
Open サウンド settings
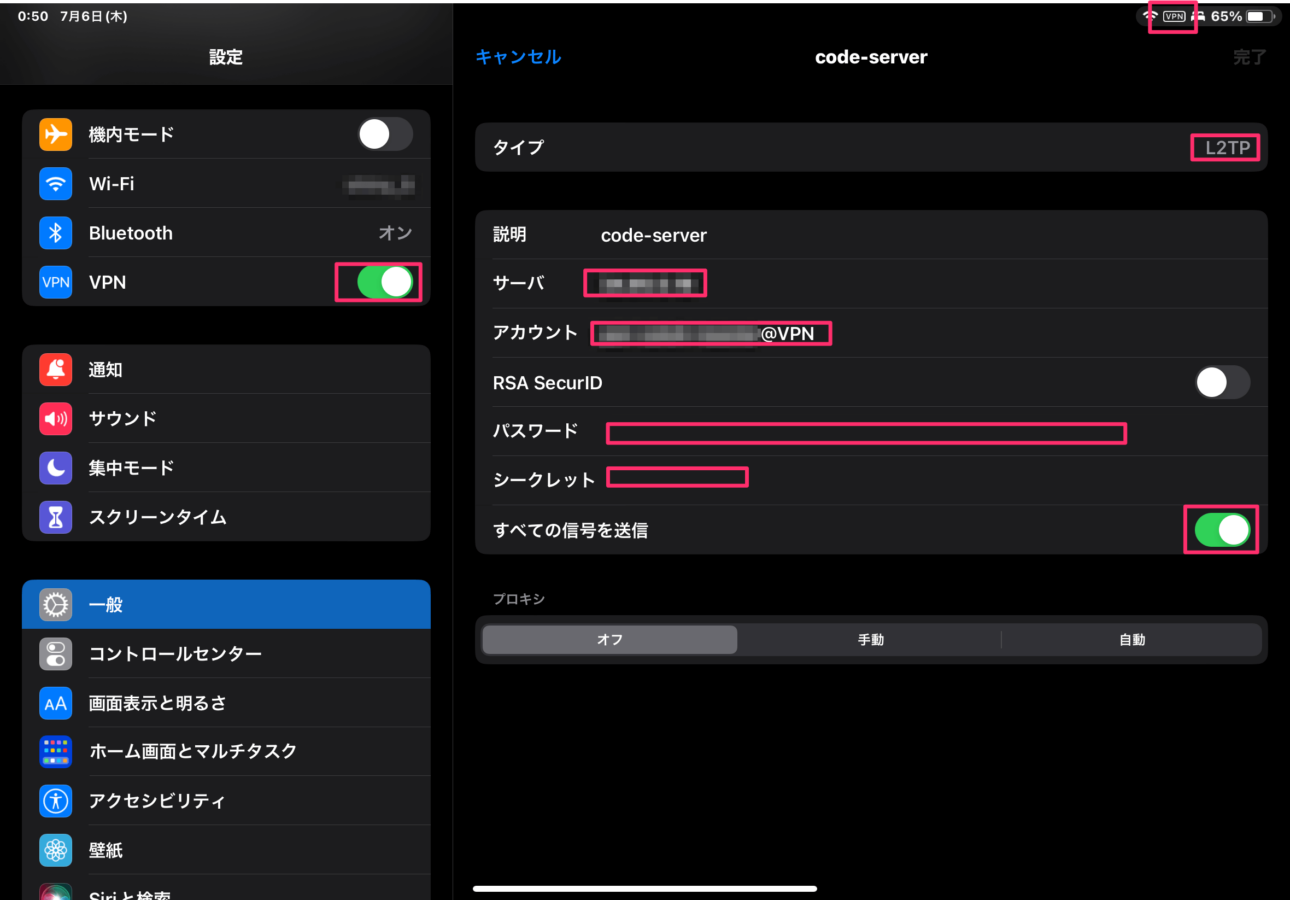click(x=226, y=419)
